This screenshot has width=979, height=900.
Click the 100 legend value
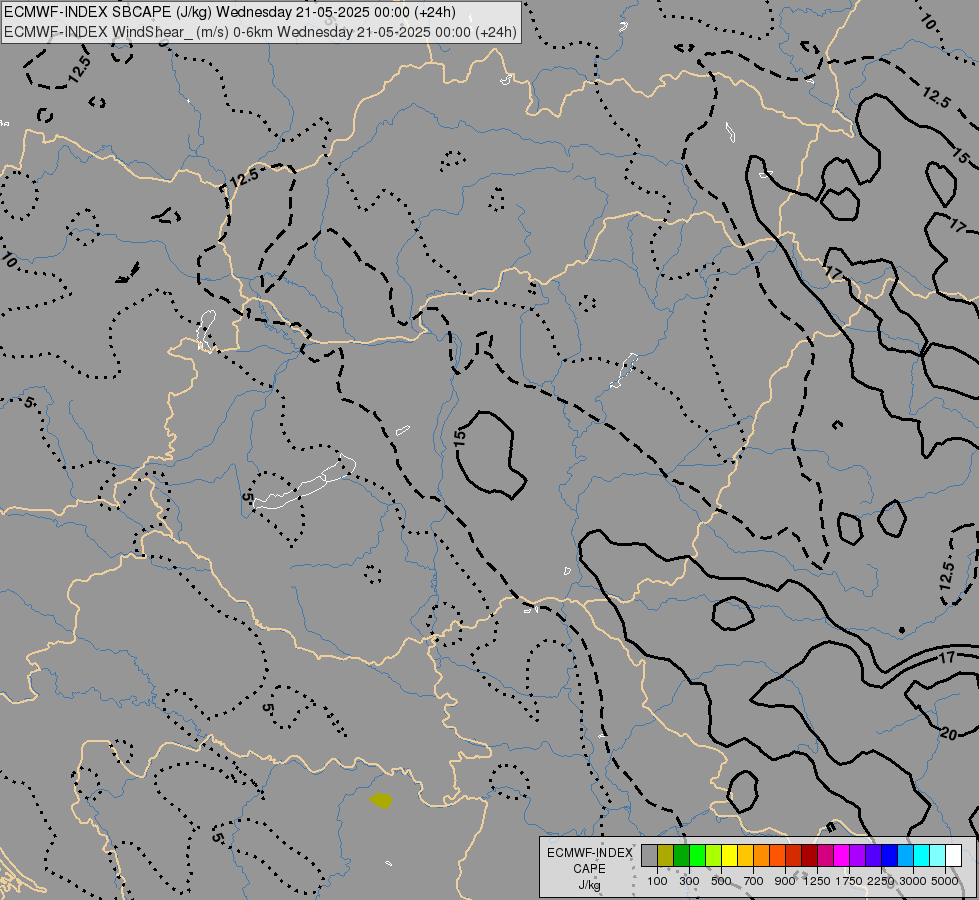click(657, 881)
